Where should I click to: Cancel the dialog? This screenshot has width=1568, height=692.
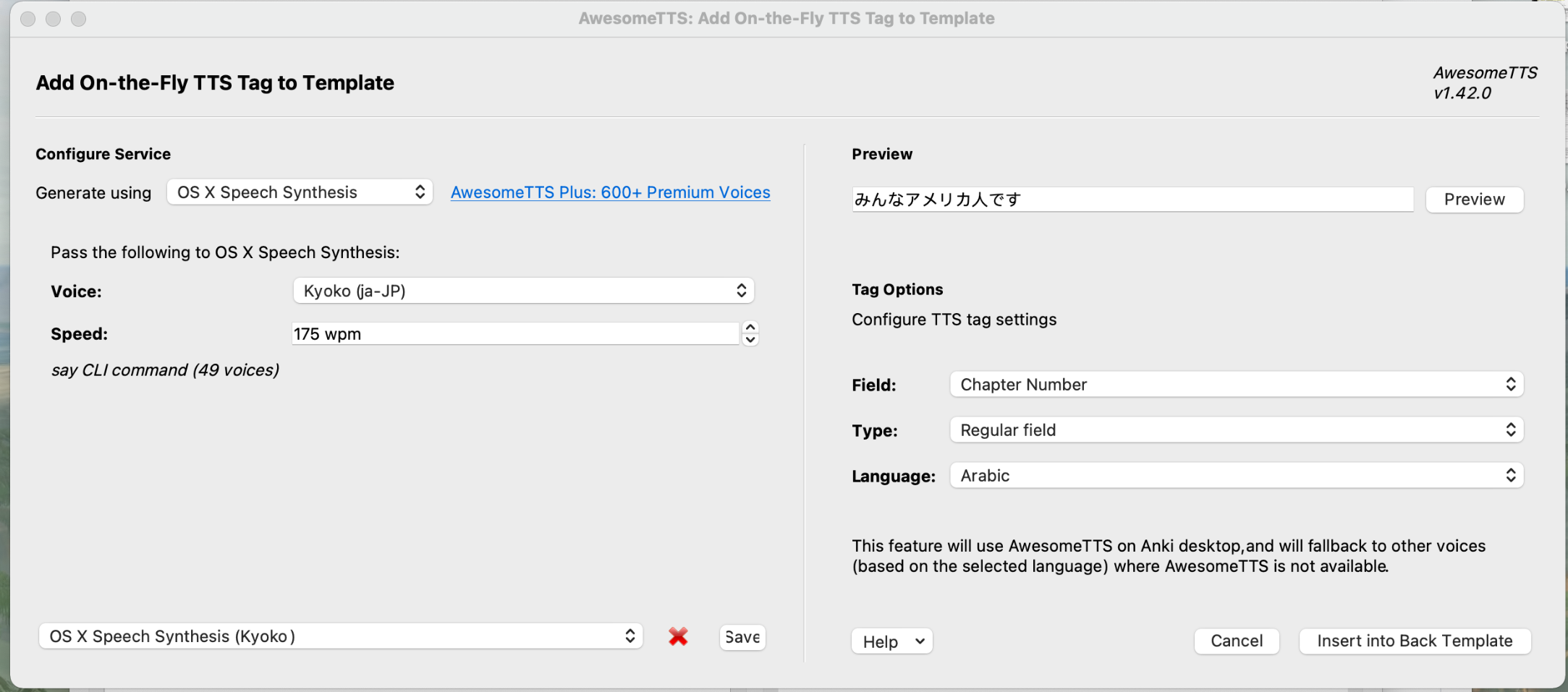[1236, 641]
